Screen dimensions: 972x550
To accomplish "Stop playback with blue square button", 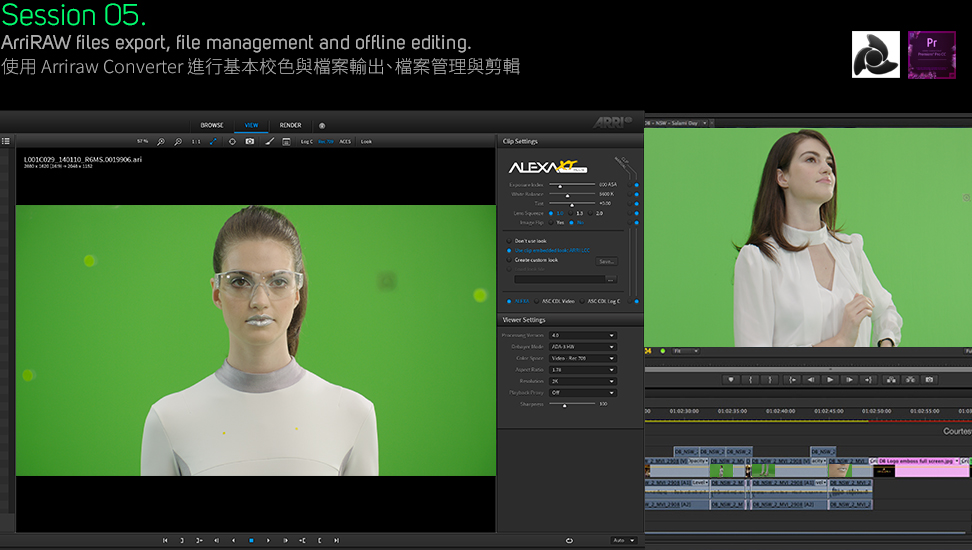I will [251, 541].
